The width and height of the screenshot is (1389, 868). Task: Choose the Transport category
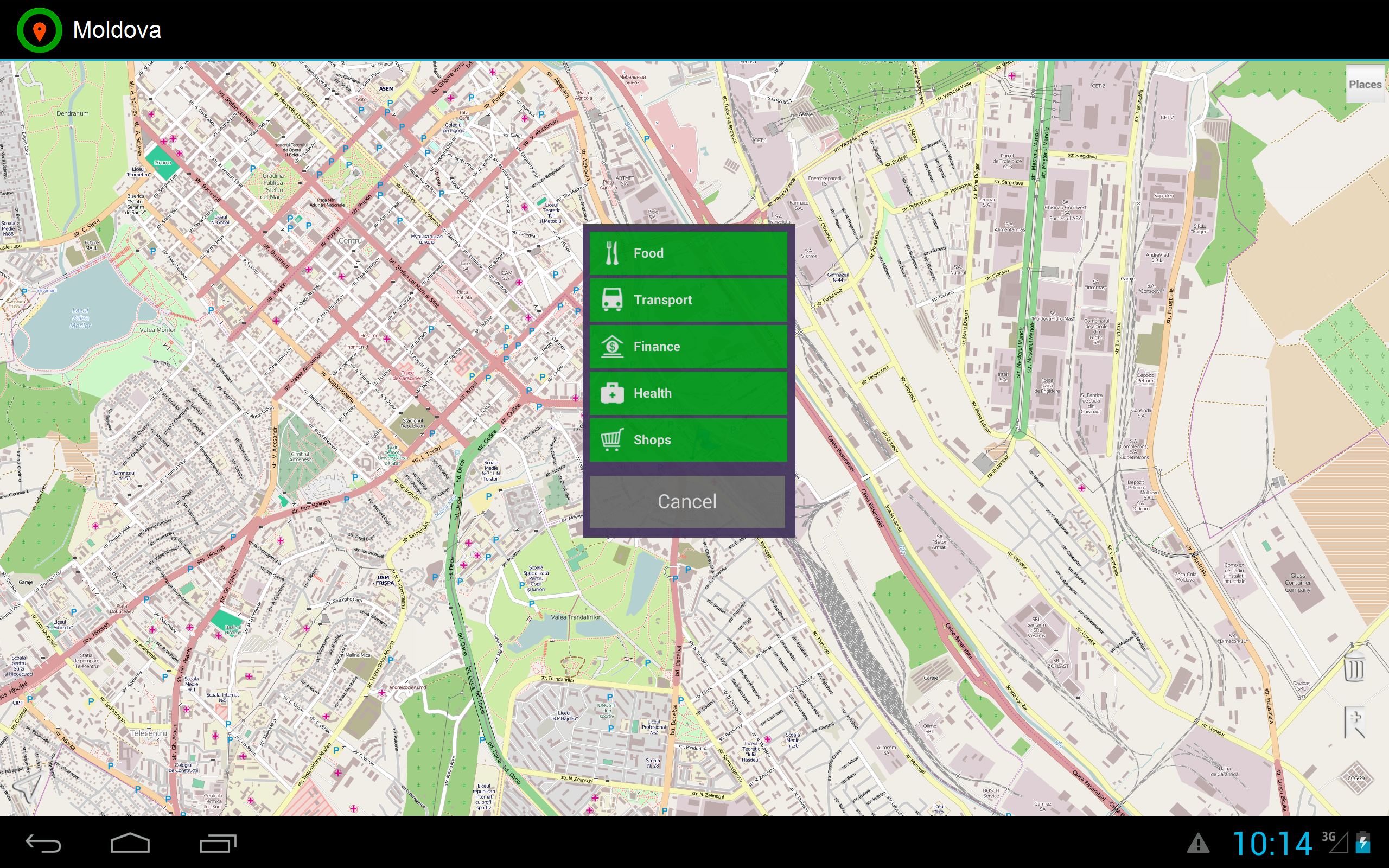[x=687, y=299]
